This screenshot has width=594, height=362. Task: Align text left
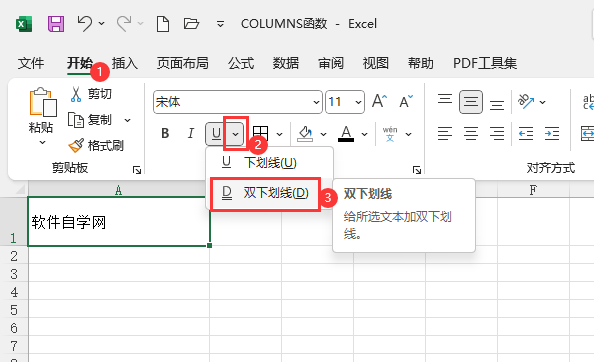tap(445, 134)
